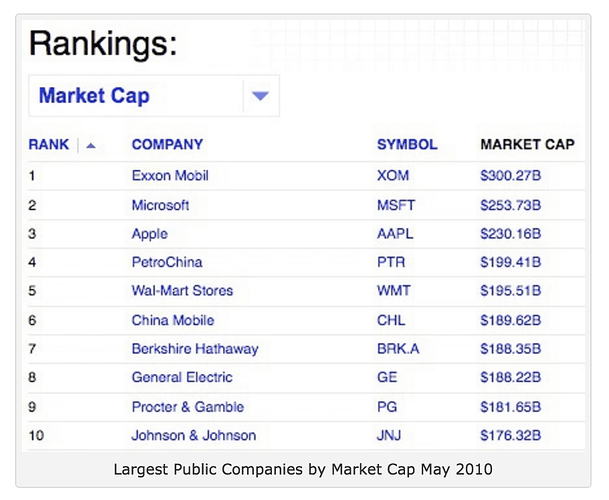This screenshot has width=609, height=500.
Task: Click the BRK.A ticker symbol
Action: 398,349
